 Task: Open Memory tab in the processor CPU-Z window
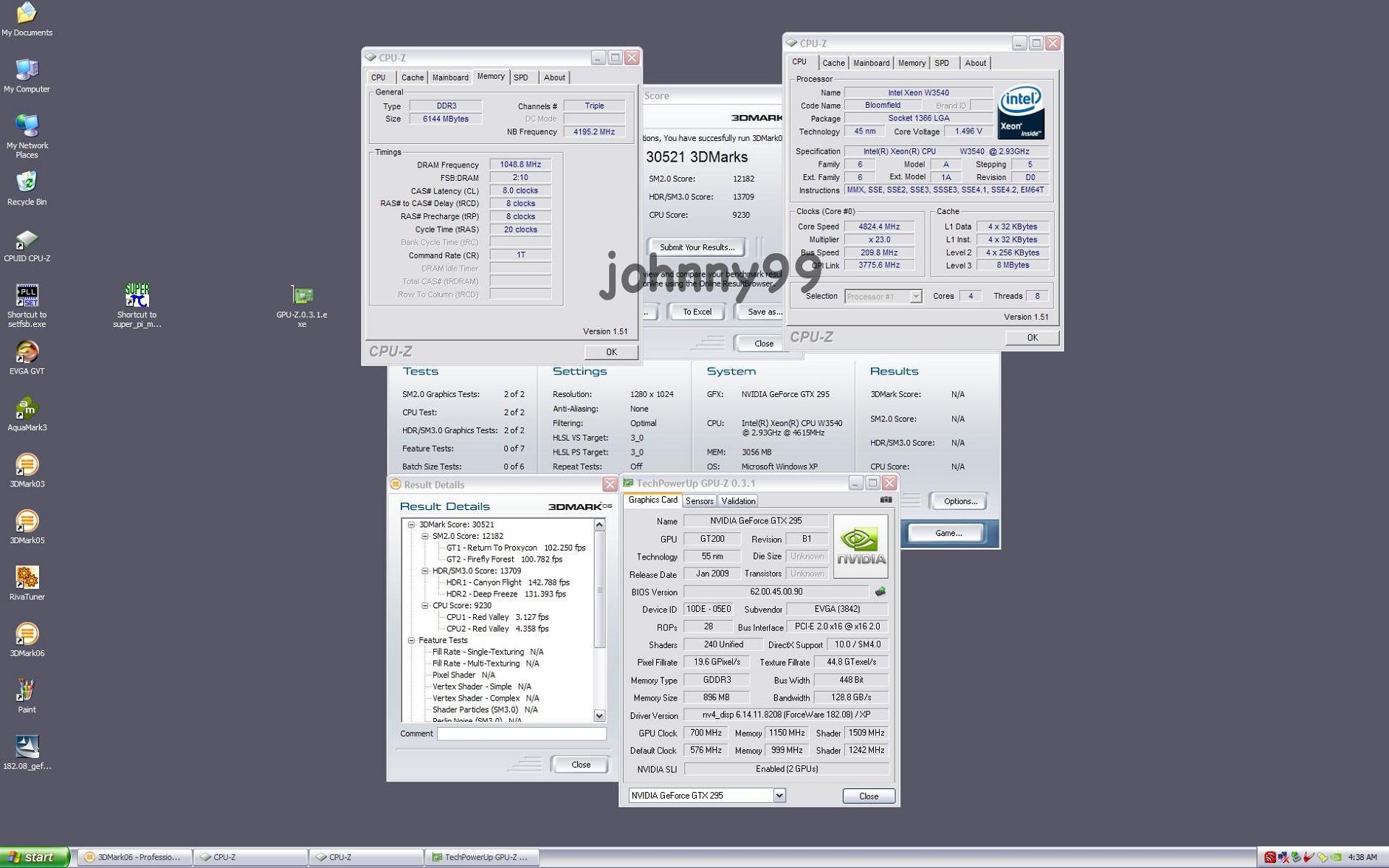[911, 63]
